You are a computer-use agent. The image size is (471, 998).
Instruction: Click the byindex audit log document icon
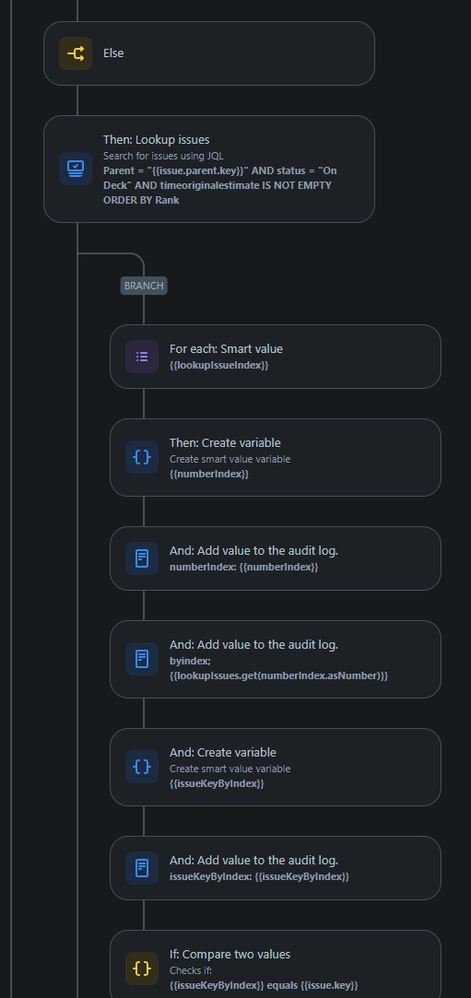click(x=142, y=659)
